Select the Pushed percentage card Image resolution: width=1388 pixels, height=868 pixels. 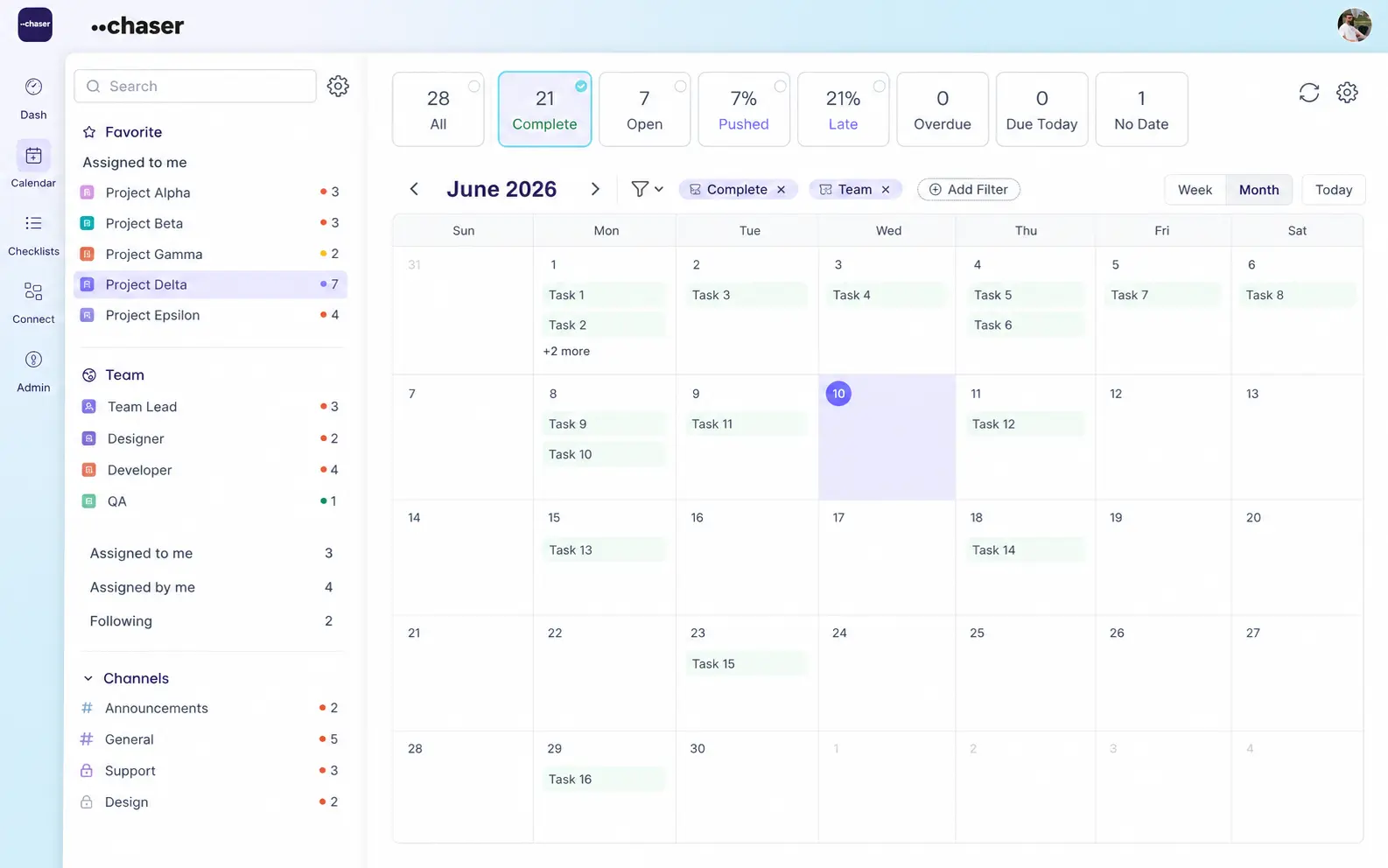tap(744, 109)
